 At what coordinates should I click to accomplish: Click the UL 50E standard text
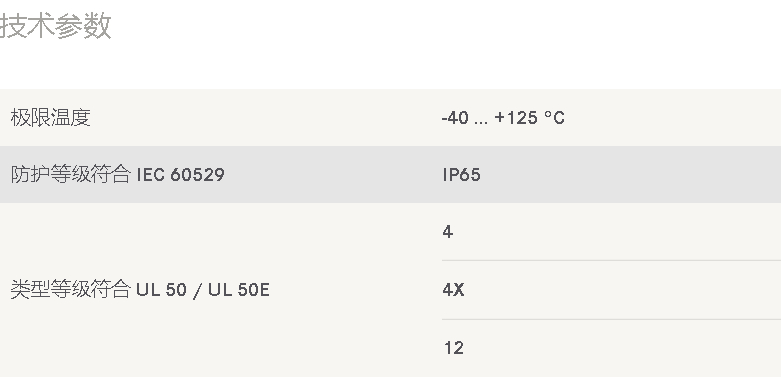239,290
